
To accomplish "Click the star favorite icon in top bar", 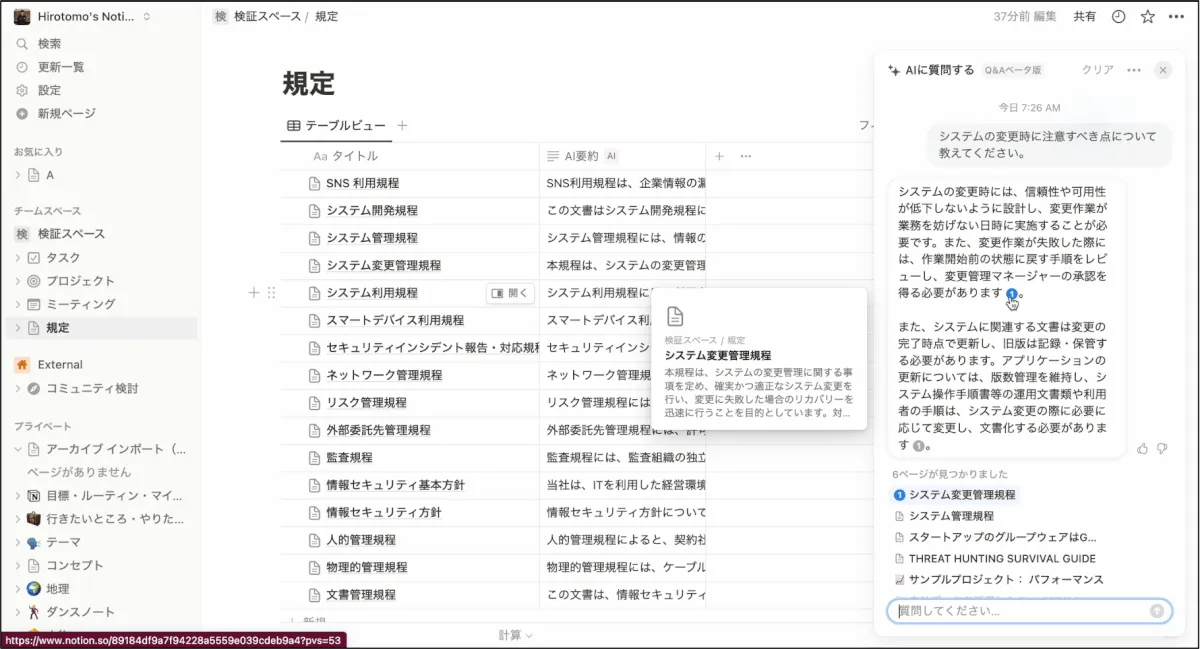I will pyautogui.click(x=1147, y=16).
